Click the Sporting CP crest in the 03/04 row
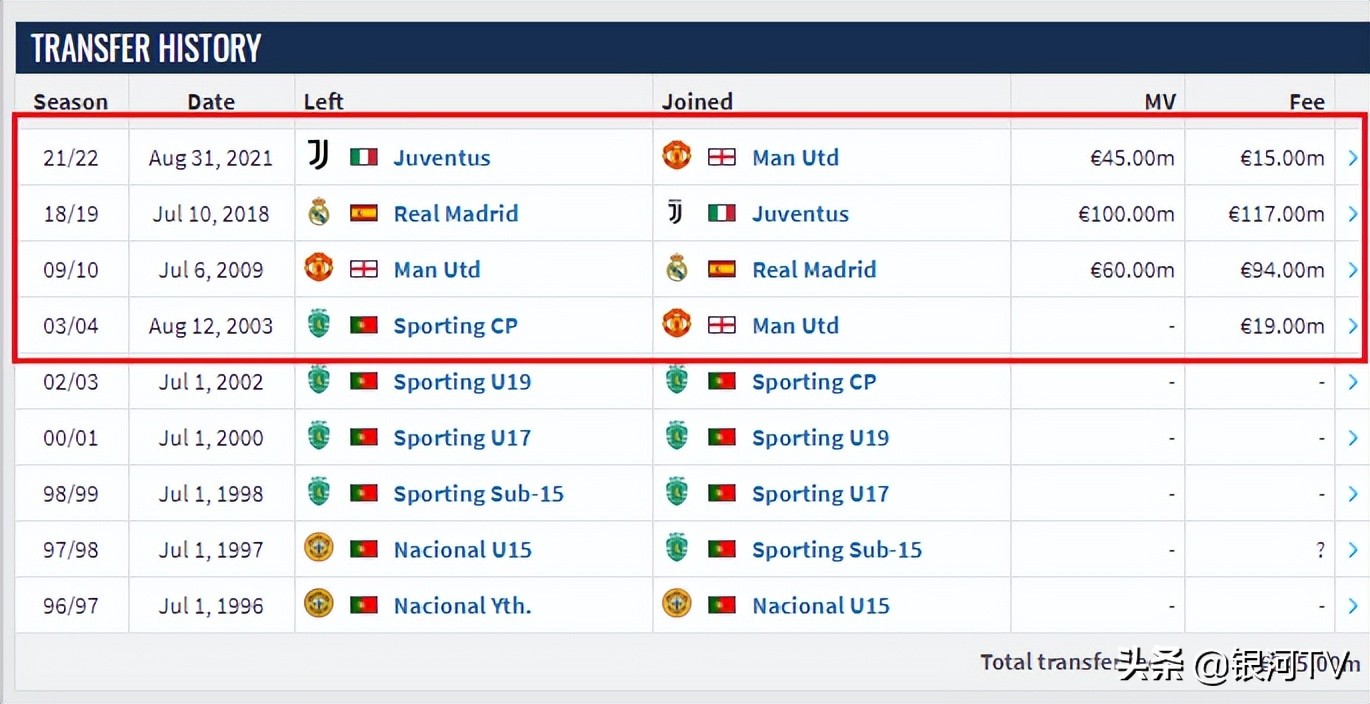The image size is (1370, 704). [319, 324]
